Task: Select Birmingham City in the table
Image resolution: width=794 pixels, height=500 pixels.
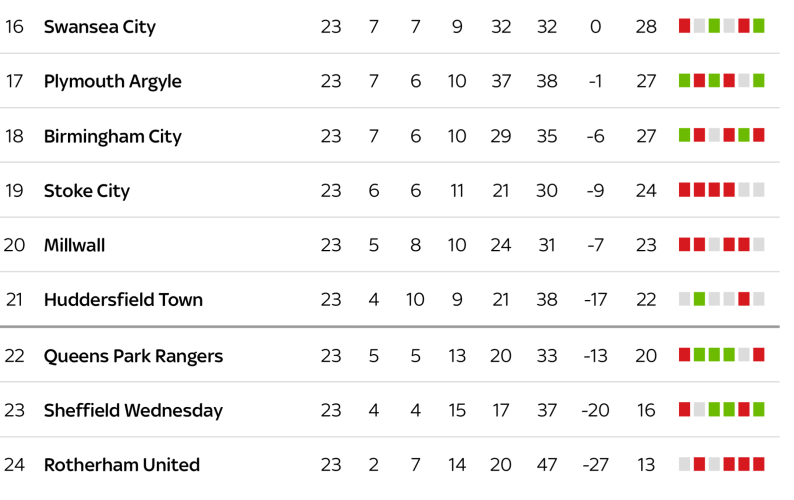Action: (113, 136)
